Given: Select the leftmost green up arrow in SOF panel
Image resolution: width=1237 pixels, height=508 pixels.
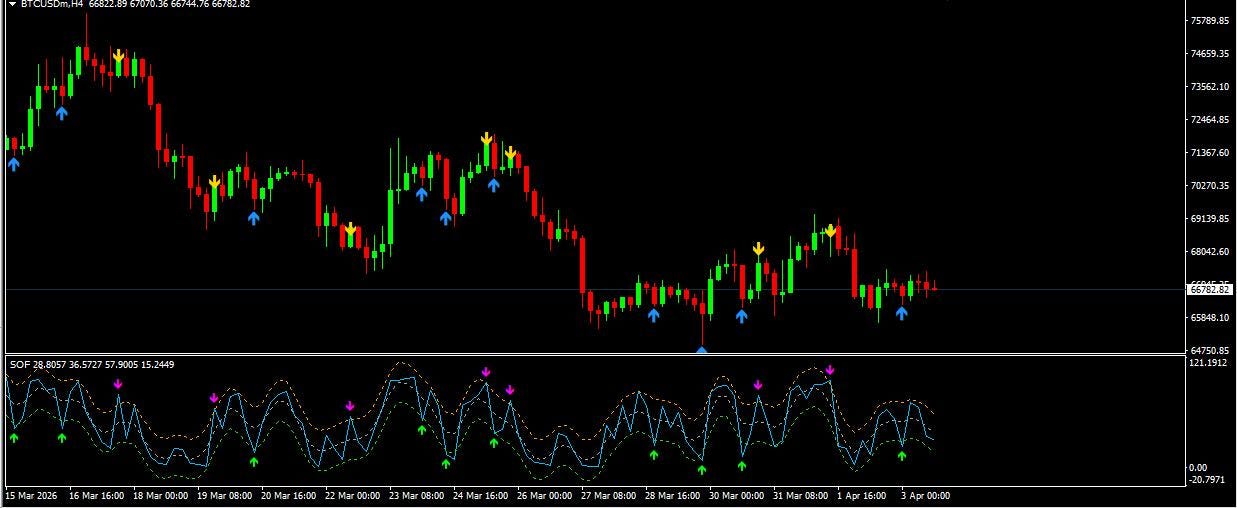Looking at the screenshot, I should click(13, 437).
